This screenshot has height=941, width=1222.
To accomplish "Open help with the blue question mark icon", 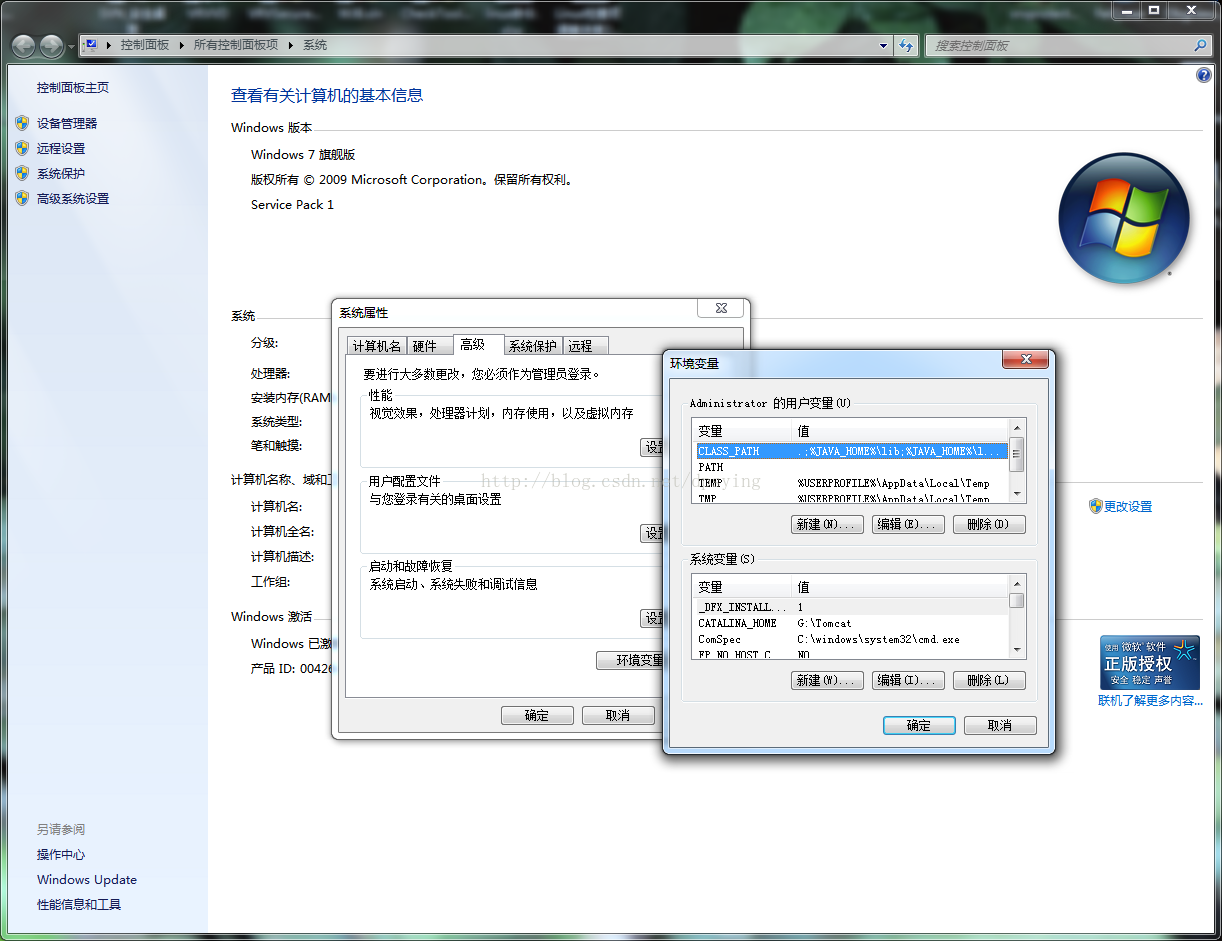I will (x=1204, y=75).
